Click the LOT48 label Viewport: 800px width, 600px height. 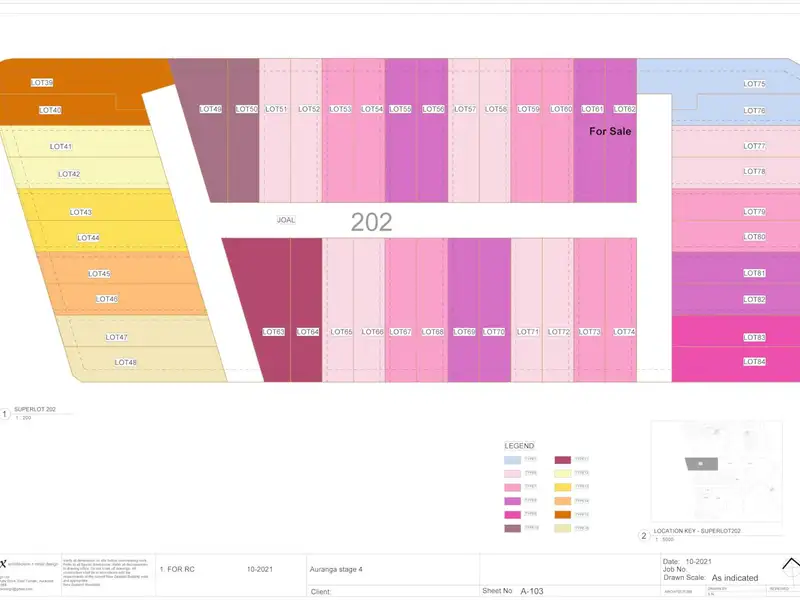[125, 362]
